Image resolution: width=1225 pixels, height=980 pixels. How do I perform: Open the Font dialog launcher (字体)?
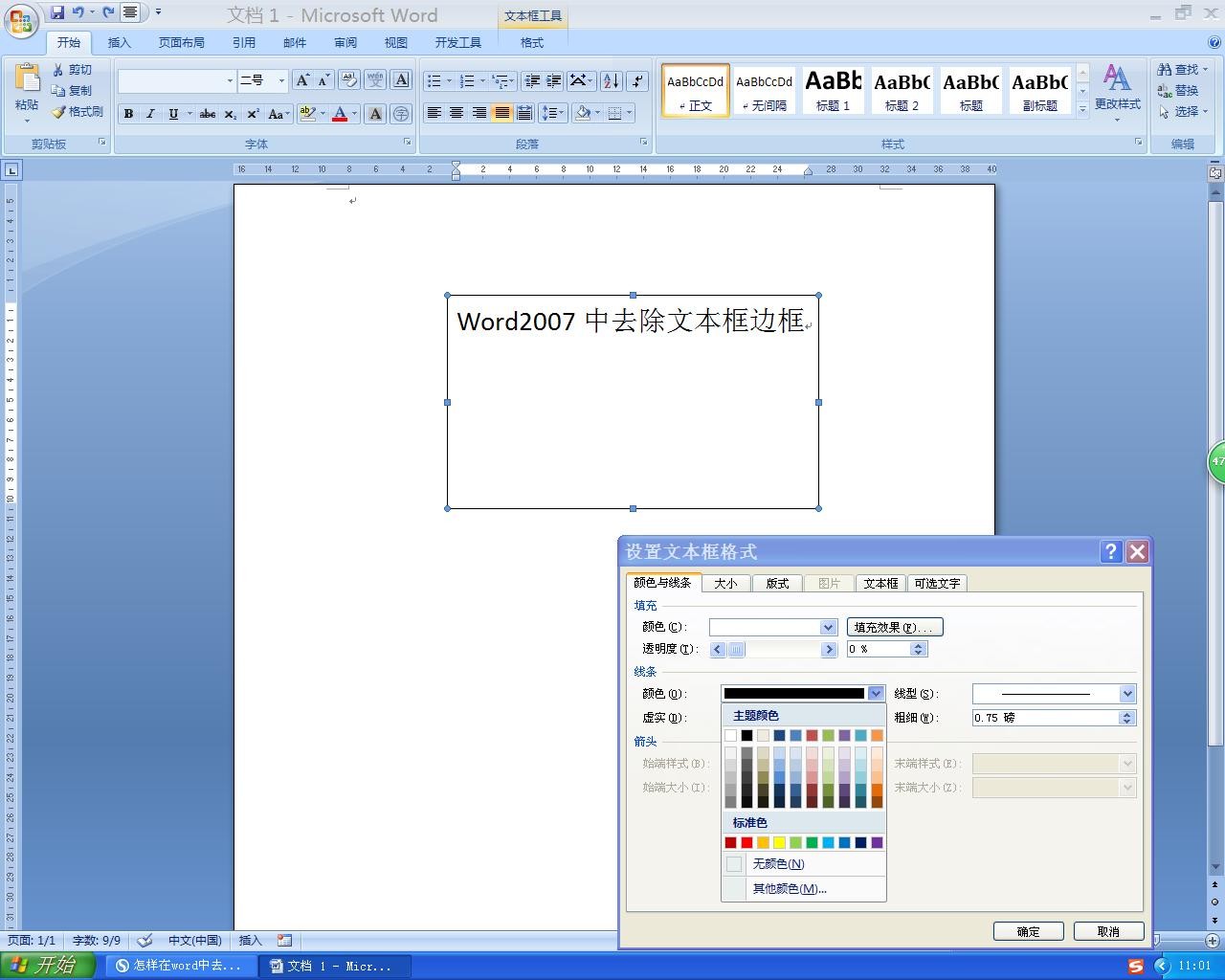tap(407, 142)
